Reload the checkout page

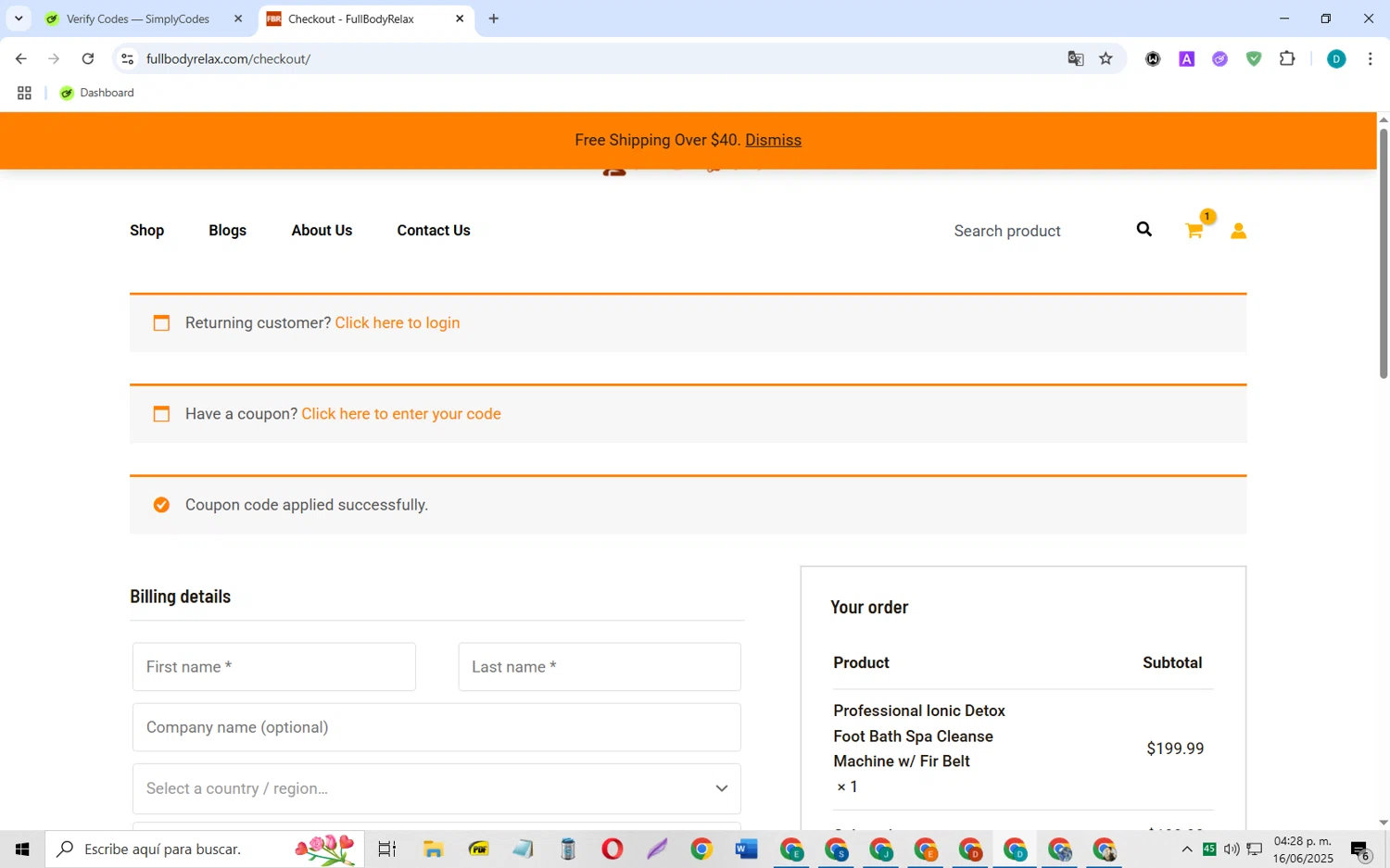(x=88, y=58)
